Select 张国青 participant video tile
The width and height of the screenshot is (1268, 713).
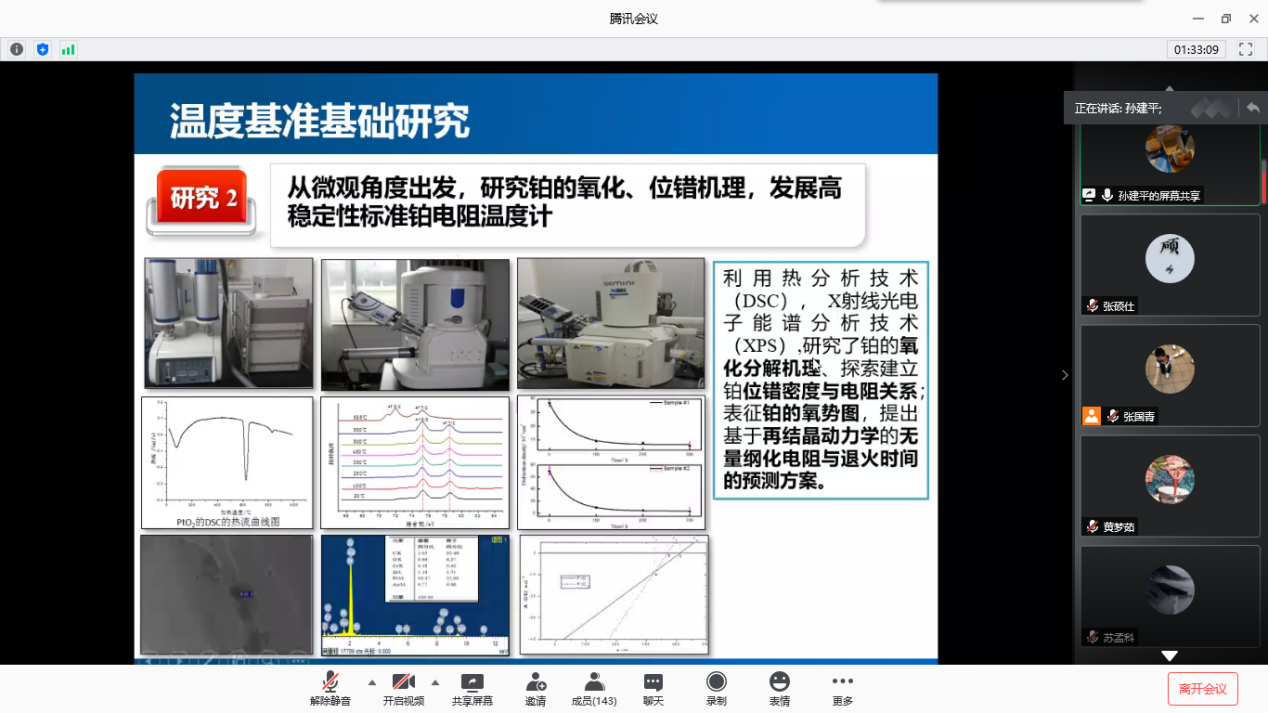pos(1169,374)
